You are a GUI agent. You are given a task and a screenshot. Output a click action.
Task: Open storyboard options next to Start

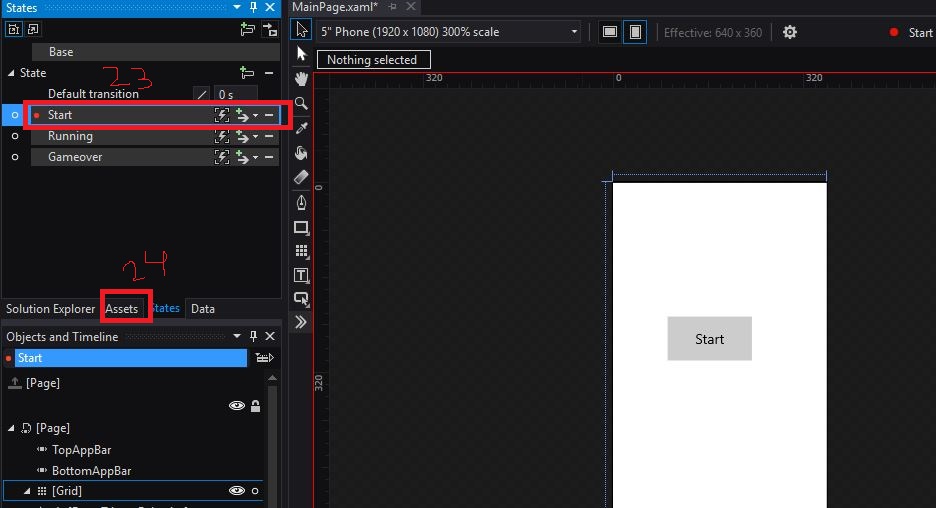pos(264,358)
